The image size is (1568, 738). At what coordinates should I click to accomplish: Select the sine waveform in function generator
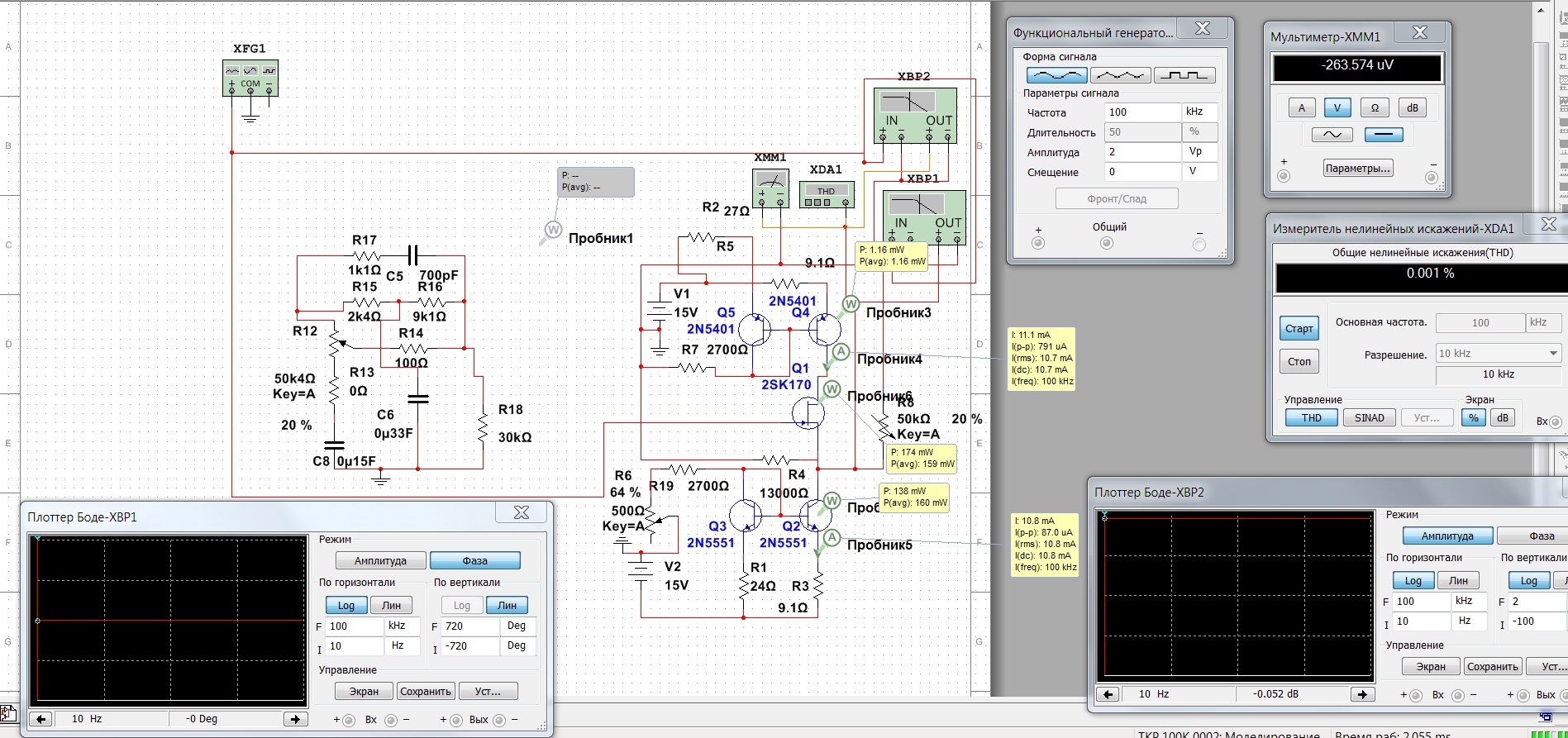coord(1056,75)
